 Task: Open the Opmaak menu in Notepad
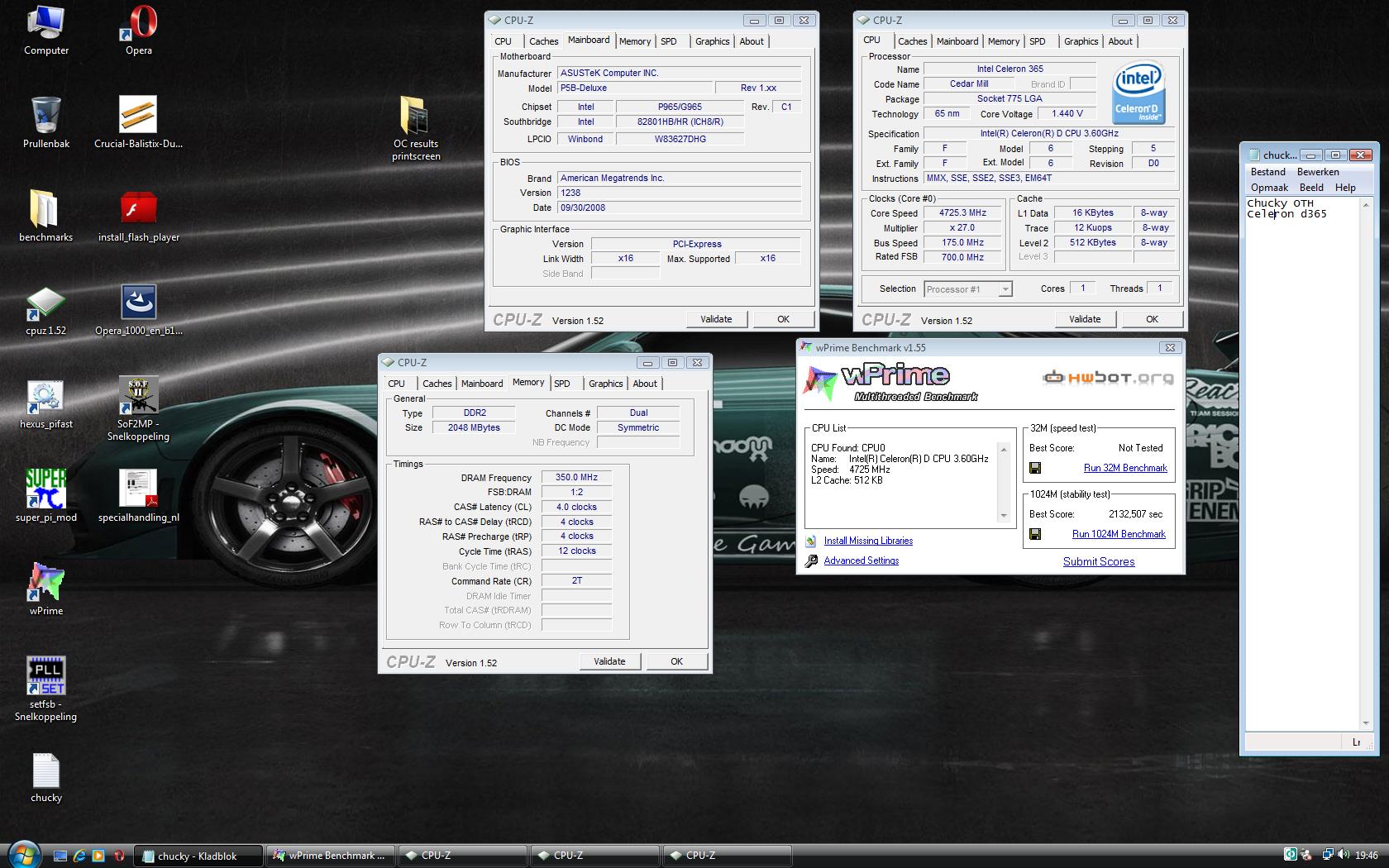click(x=1269, y=188)
